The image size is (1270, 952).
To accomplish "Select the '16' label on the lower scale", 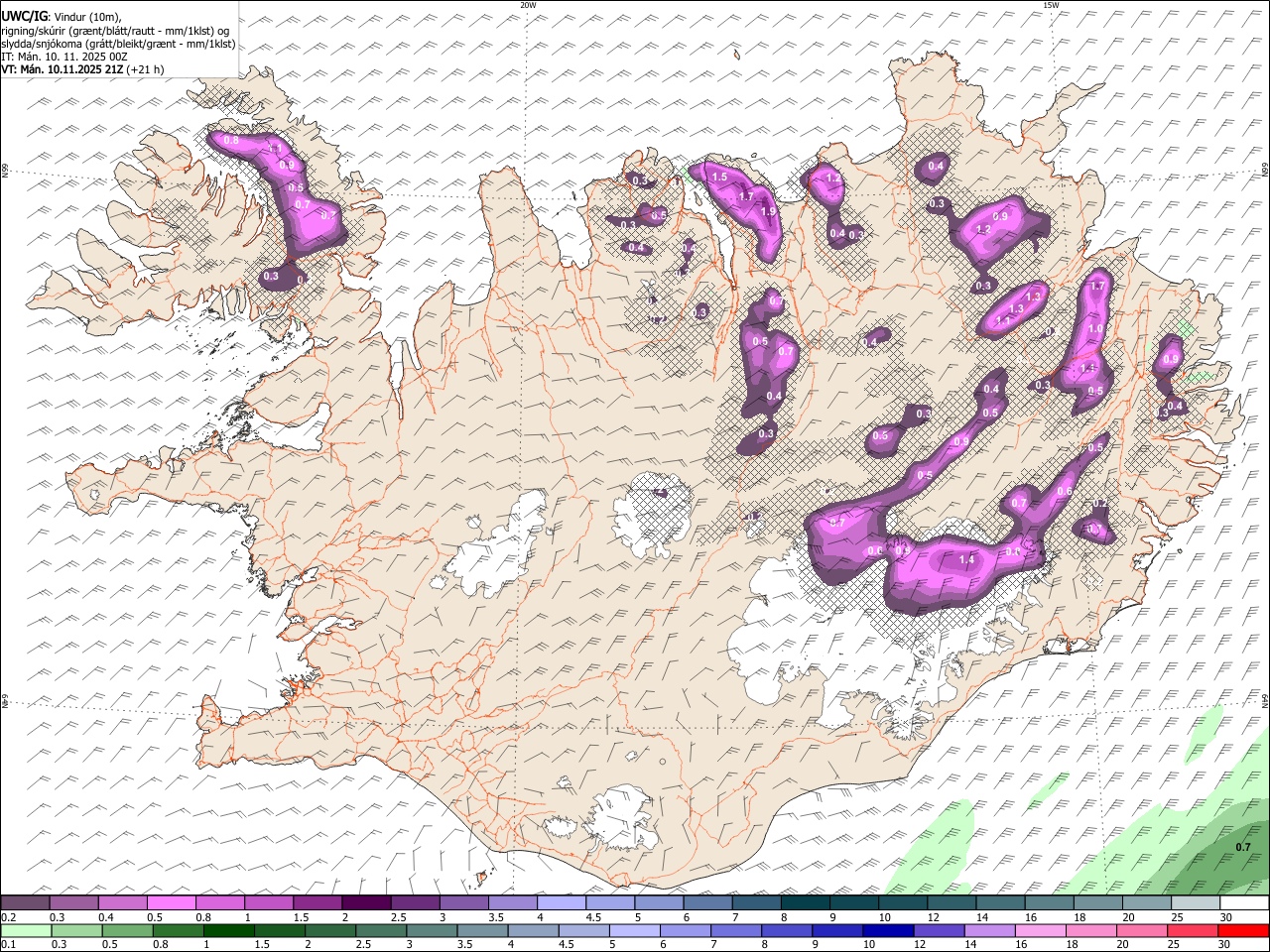I will [1022, 945].
